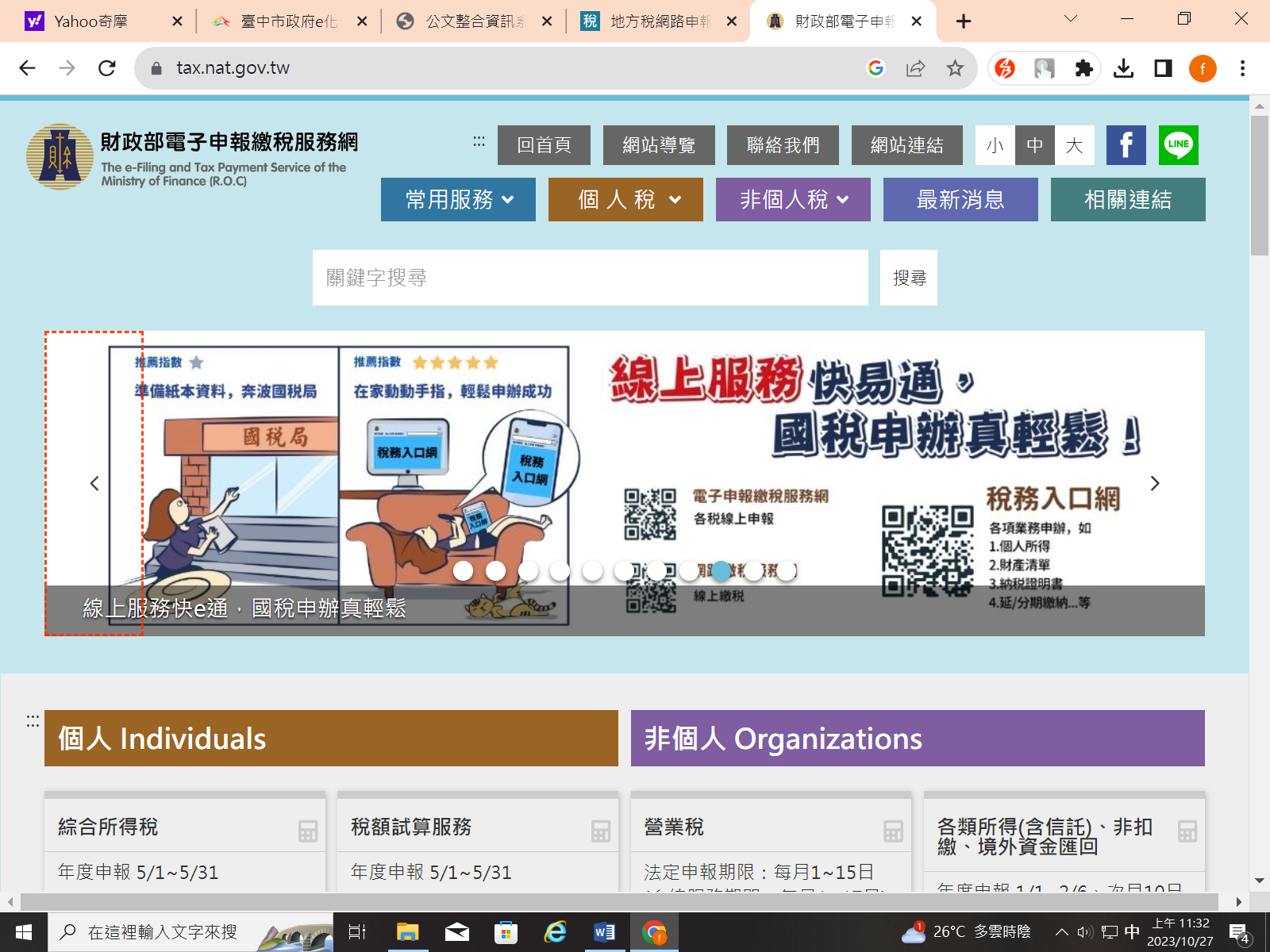Select the fifth carousel slide dot
This screenshot has width=1270, height=952.
pyautogui.click(x=592, y=570)
